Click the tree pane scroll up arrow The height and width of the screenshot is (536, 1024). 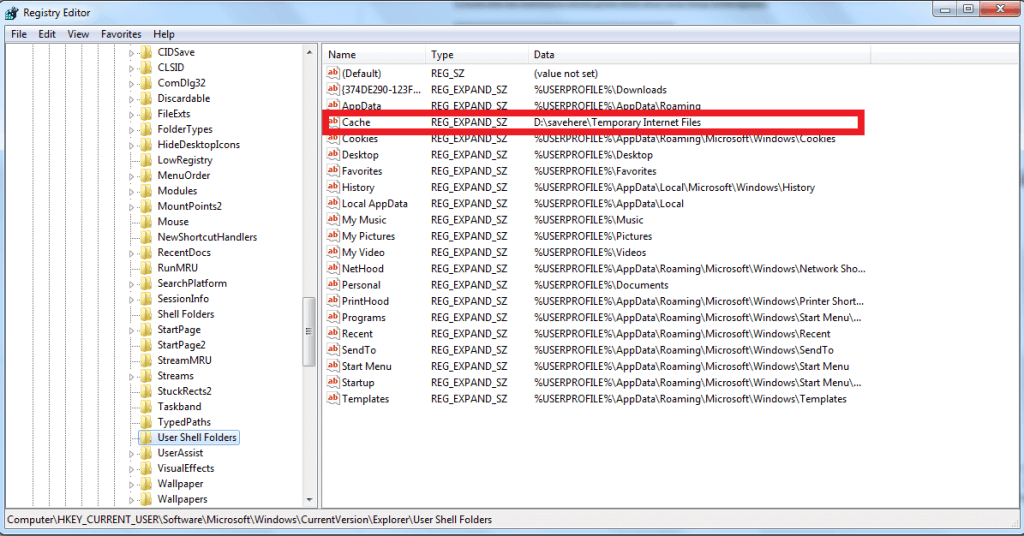click(x=310, y=52)
